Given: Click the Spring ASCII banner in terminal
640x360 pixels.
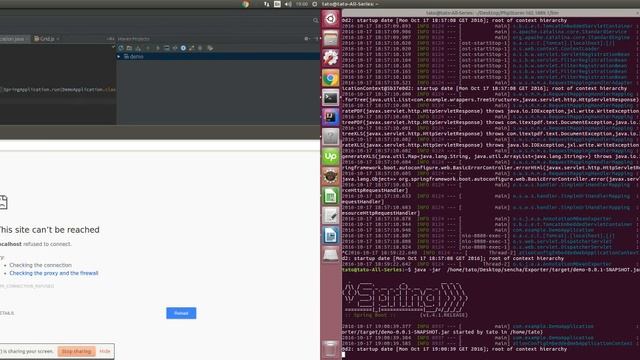Looking at the screenshot, I should click(405, 298).
